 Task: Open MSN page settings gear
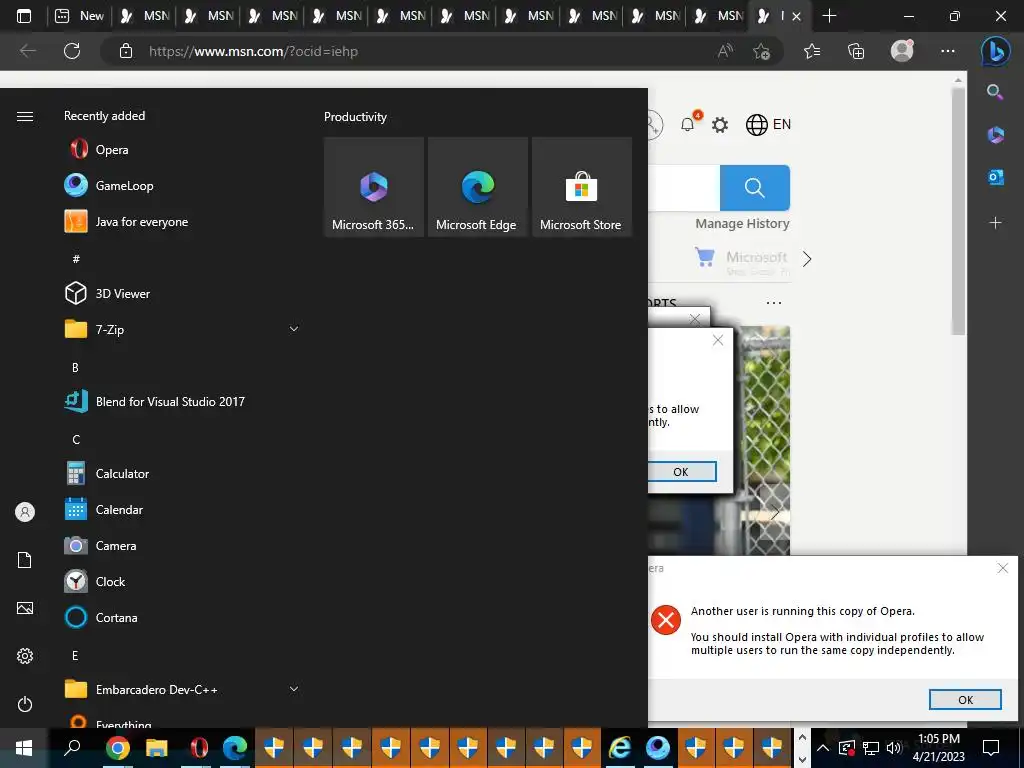720,125
